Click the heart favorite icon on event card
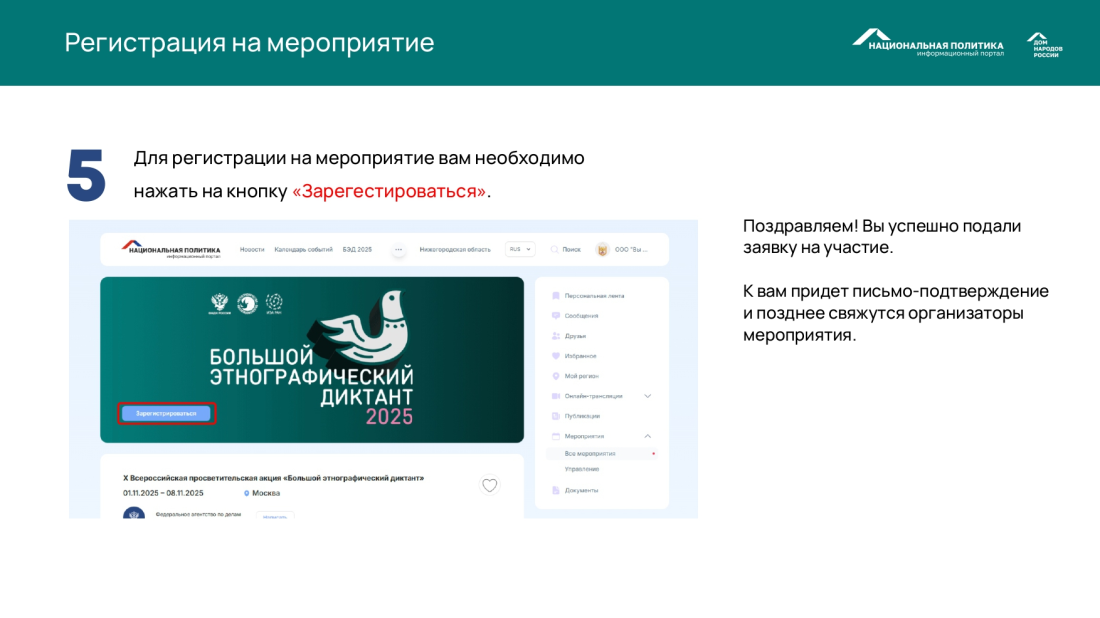 pyautogui.click(x=490, y=485)
